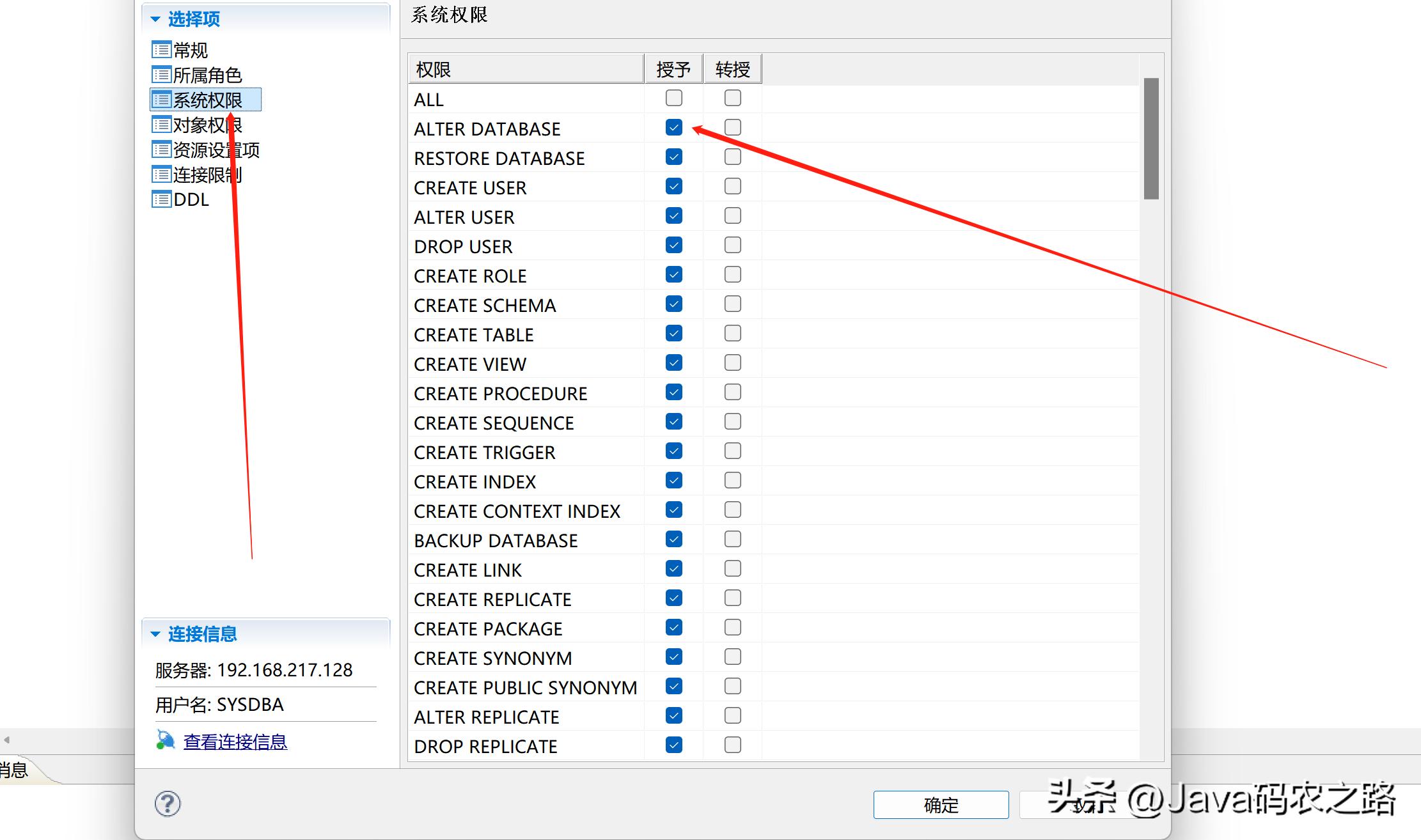Click the DDL page icon

pos(161,199)
